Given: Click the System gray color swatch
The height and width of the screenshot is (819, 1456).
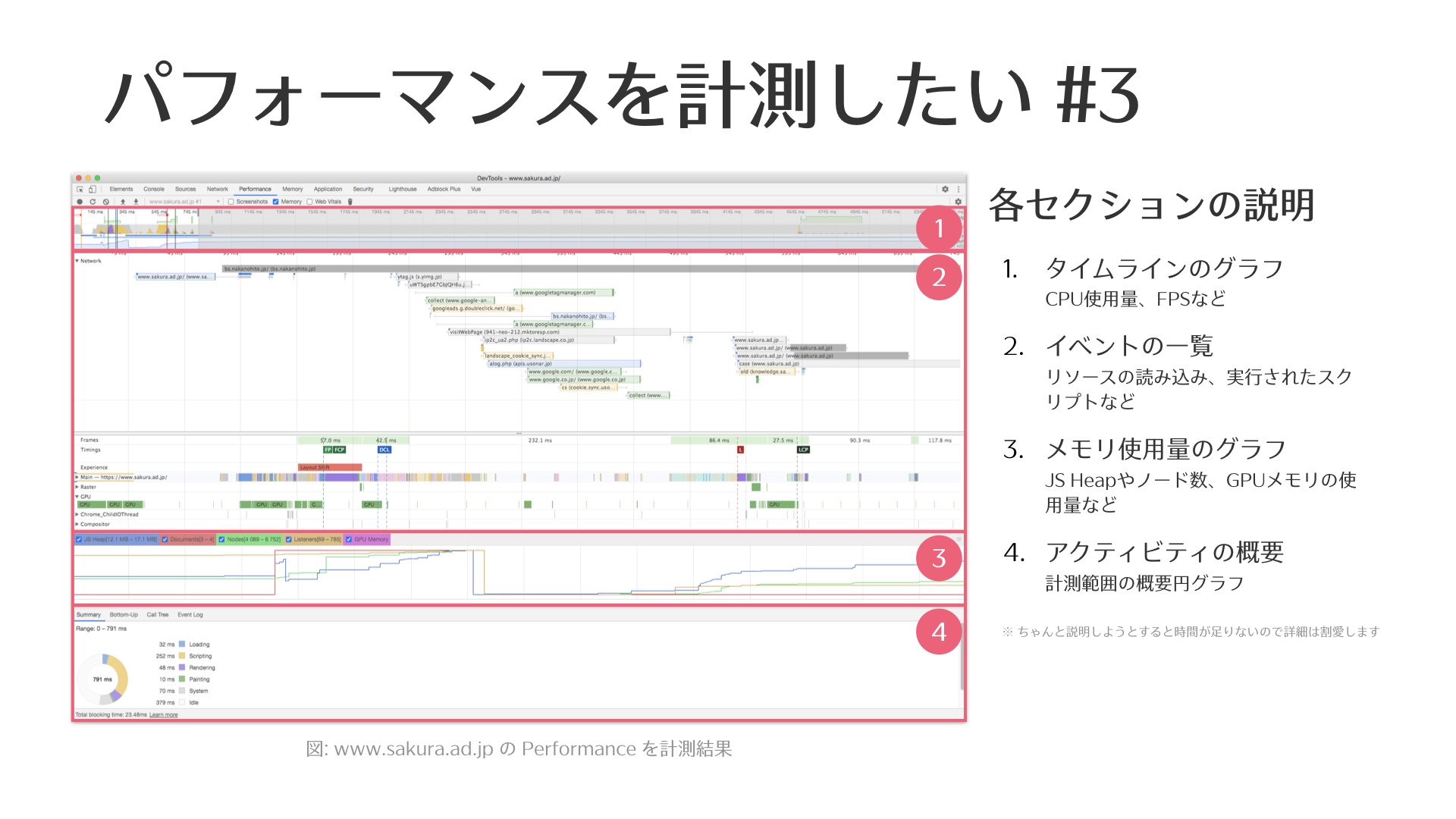Looking at the screenshot, I should [x=182, y=691].
